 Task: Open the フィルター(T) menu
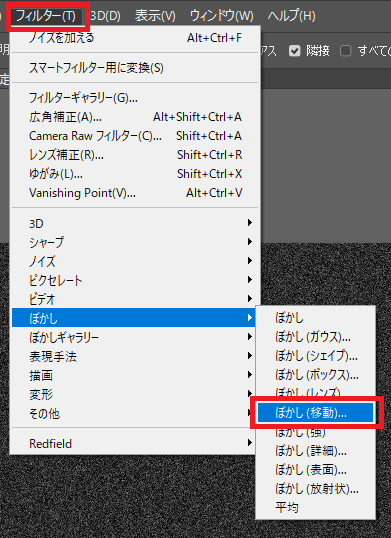46,16
